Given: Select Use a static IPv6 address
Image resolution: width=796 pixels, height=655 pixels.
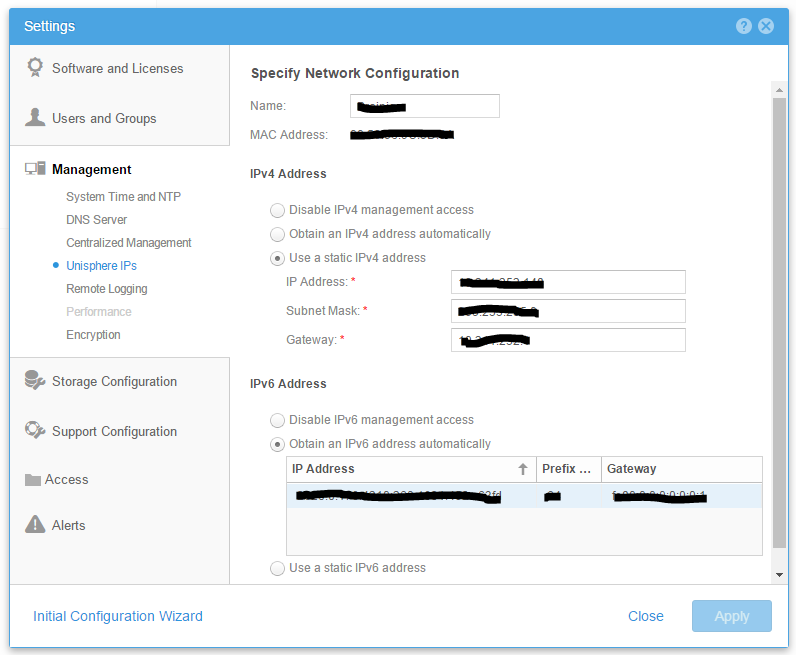Looking at the screenshot, I should pos(277,568).
